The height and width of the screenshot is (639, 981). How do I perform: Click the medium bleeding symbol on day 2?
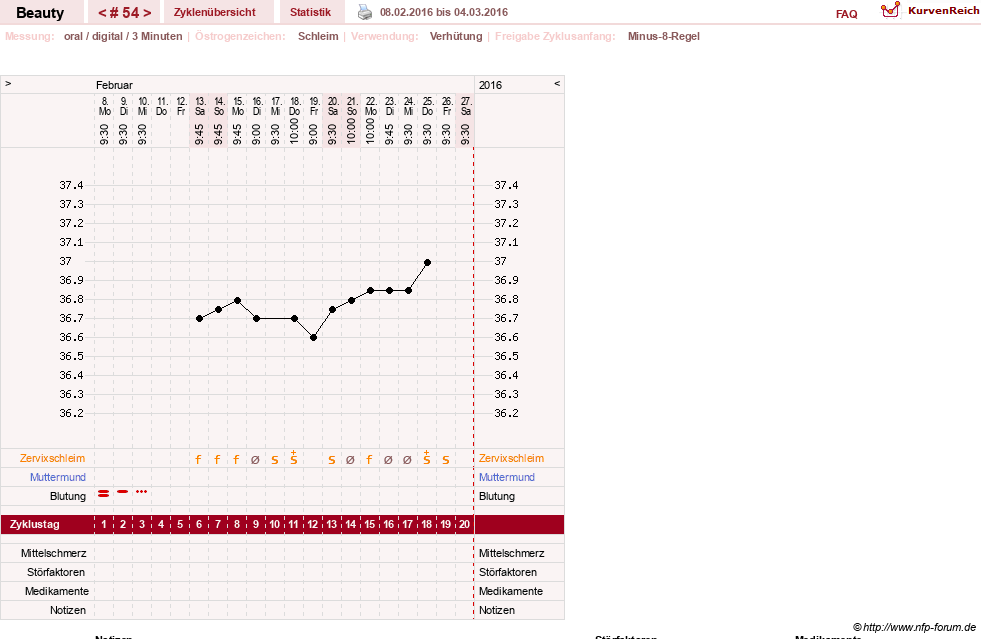(x=123, y=492)
